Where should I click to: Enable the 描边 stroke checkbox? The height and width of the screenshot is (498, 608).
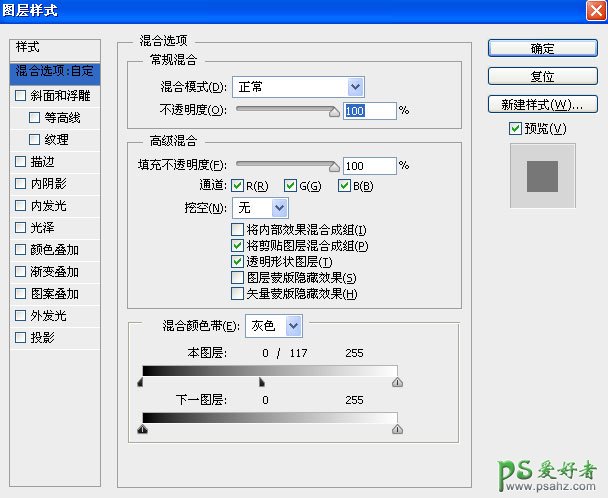tap(21, 161)
